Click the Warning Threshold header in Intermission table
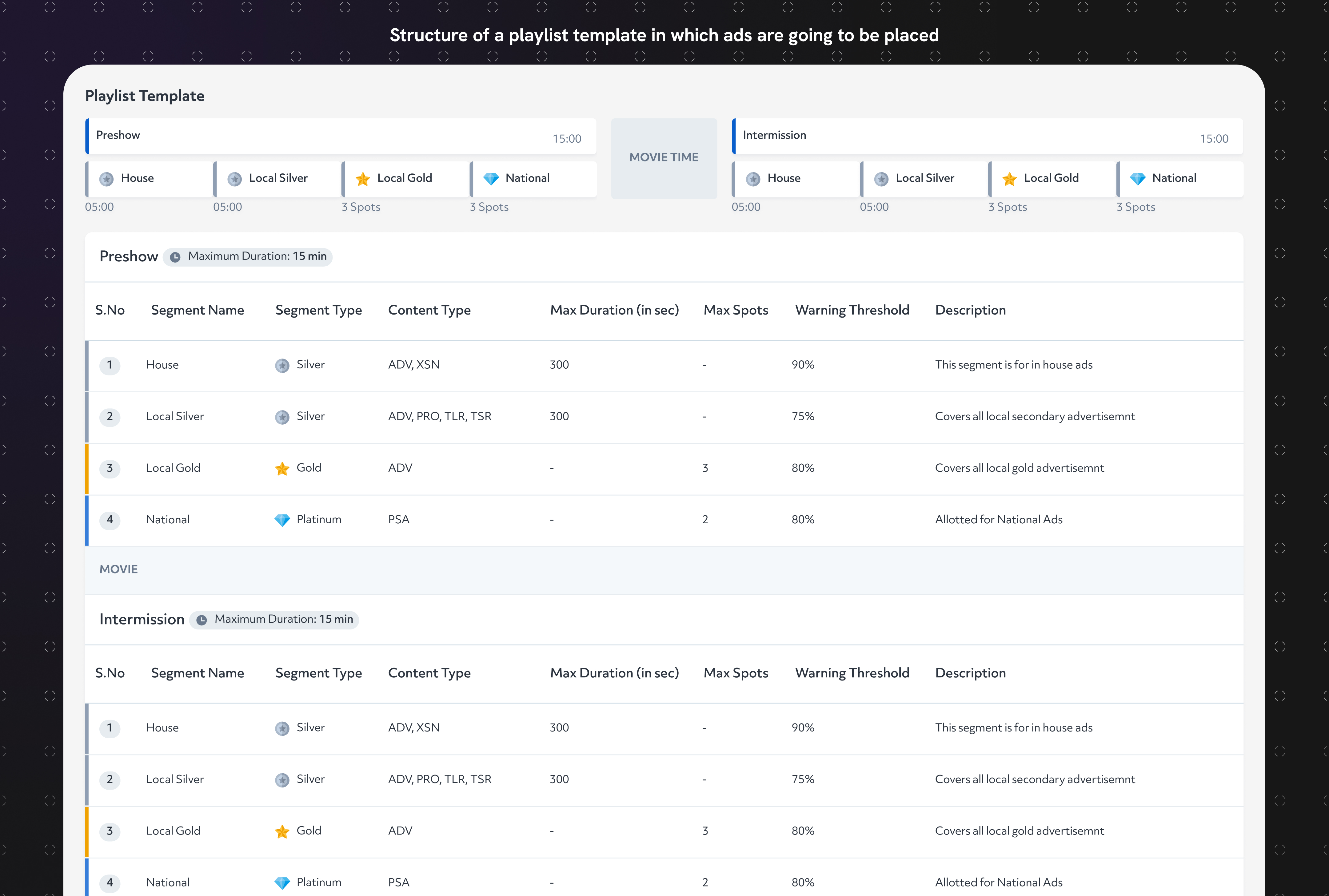The height and width of the screenshot is (896, 1329). point(852,673)
